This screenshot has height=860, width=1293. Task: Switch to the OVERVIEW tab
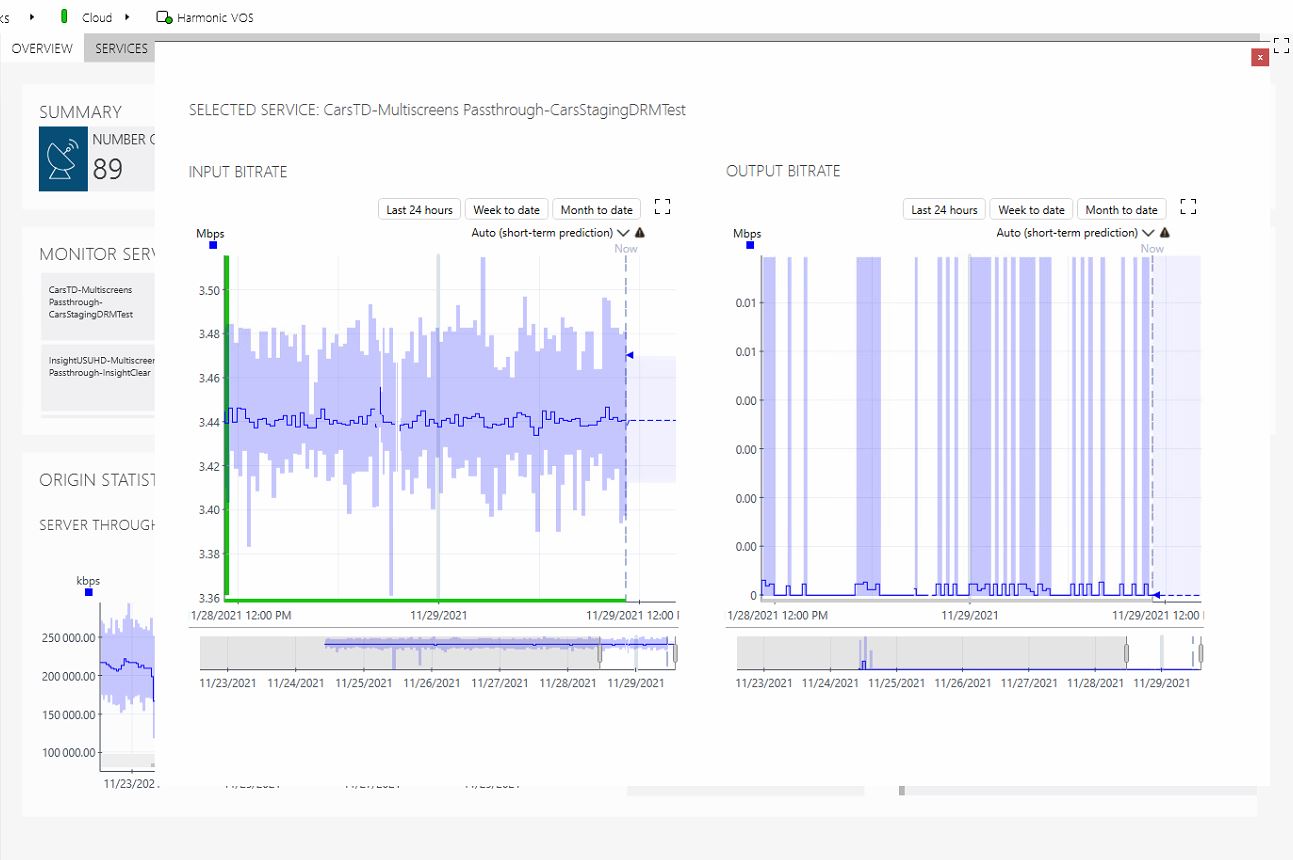tap(42, 49)
